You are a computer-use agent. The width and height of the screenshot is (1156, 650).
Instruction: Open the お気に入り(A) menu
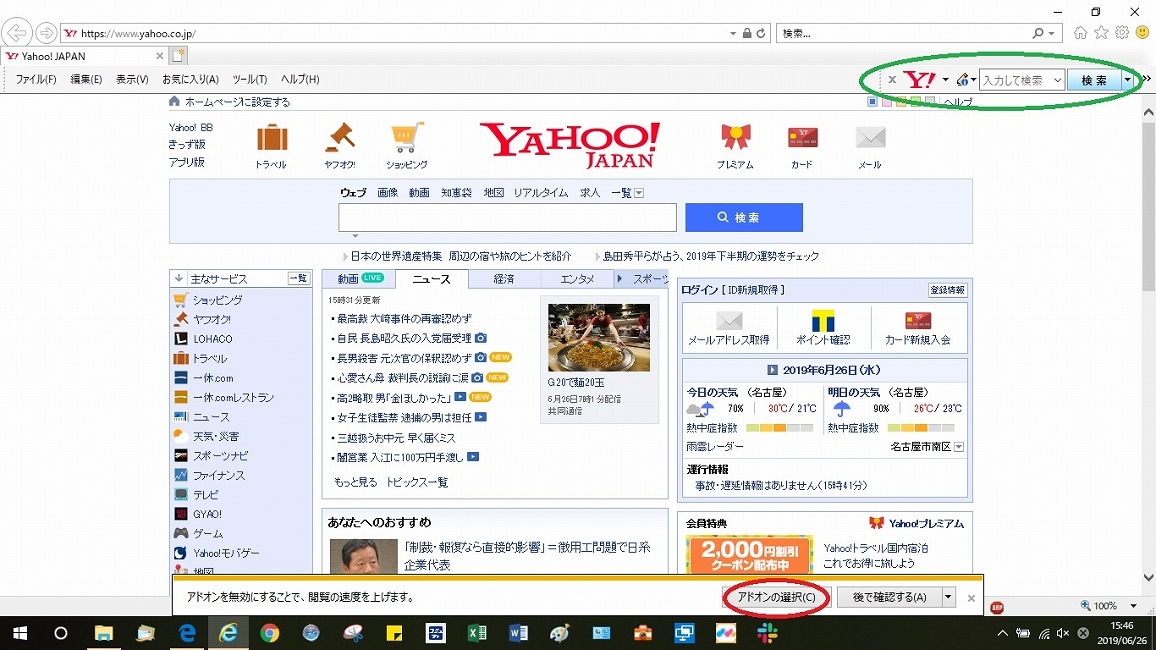(190, 79)
